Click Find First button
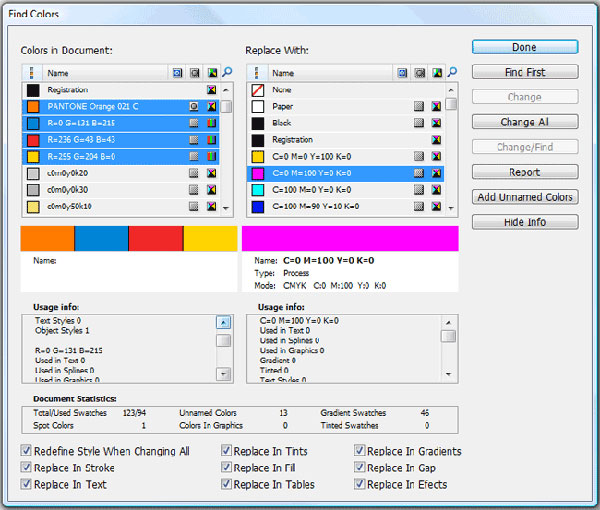The image size is (600, 510). click(x=525, y=72)
